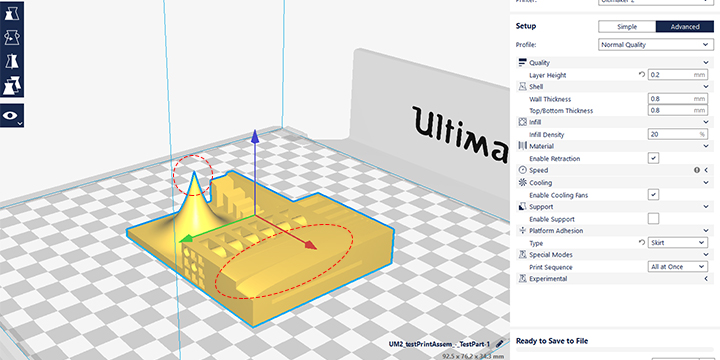720x360 pixels.
Task: Click the Wall Thickness value field
Action: click(678, 99)
